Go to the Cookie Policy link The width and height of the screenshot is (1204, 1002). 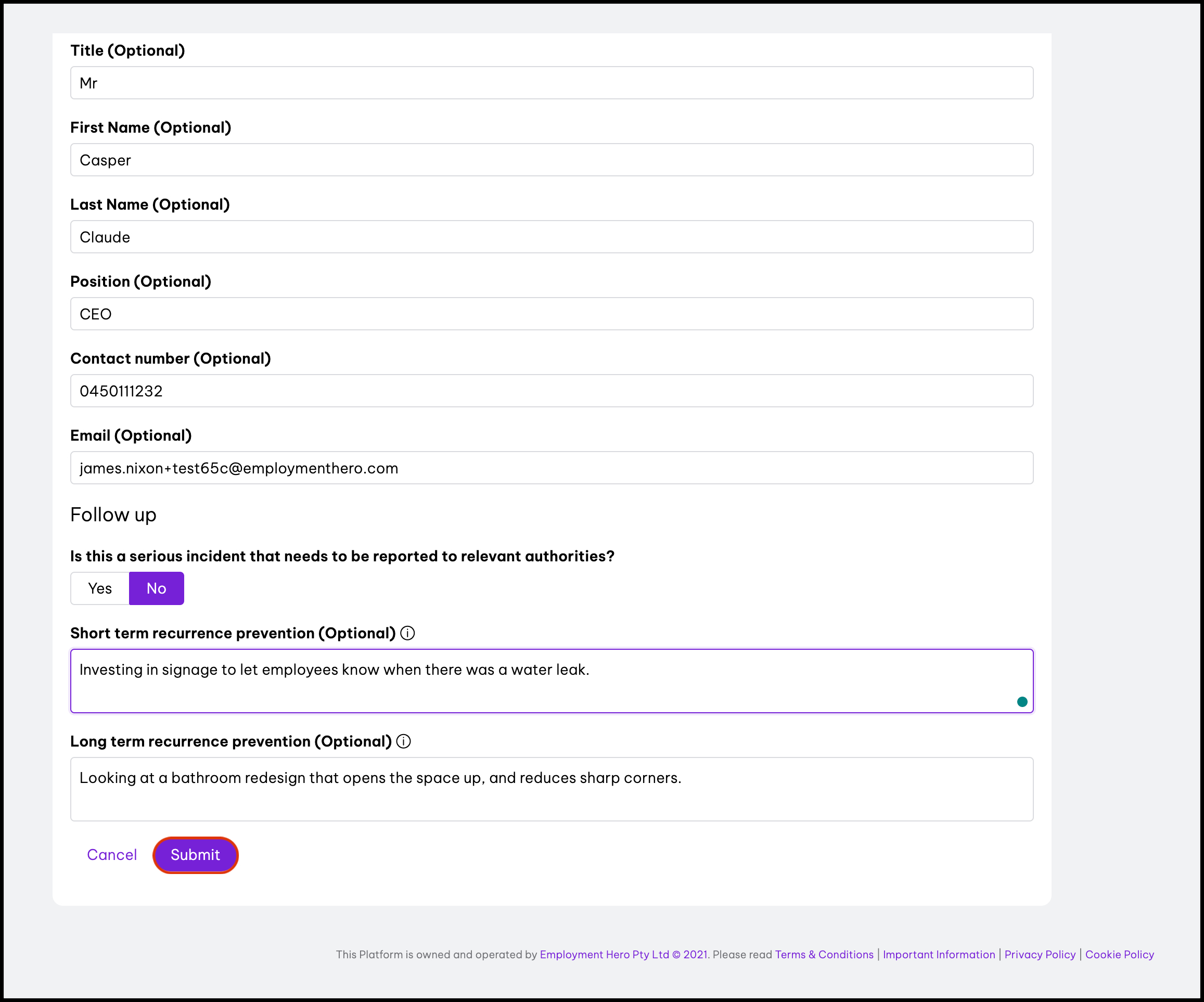pos(1119,955)
